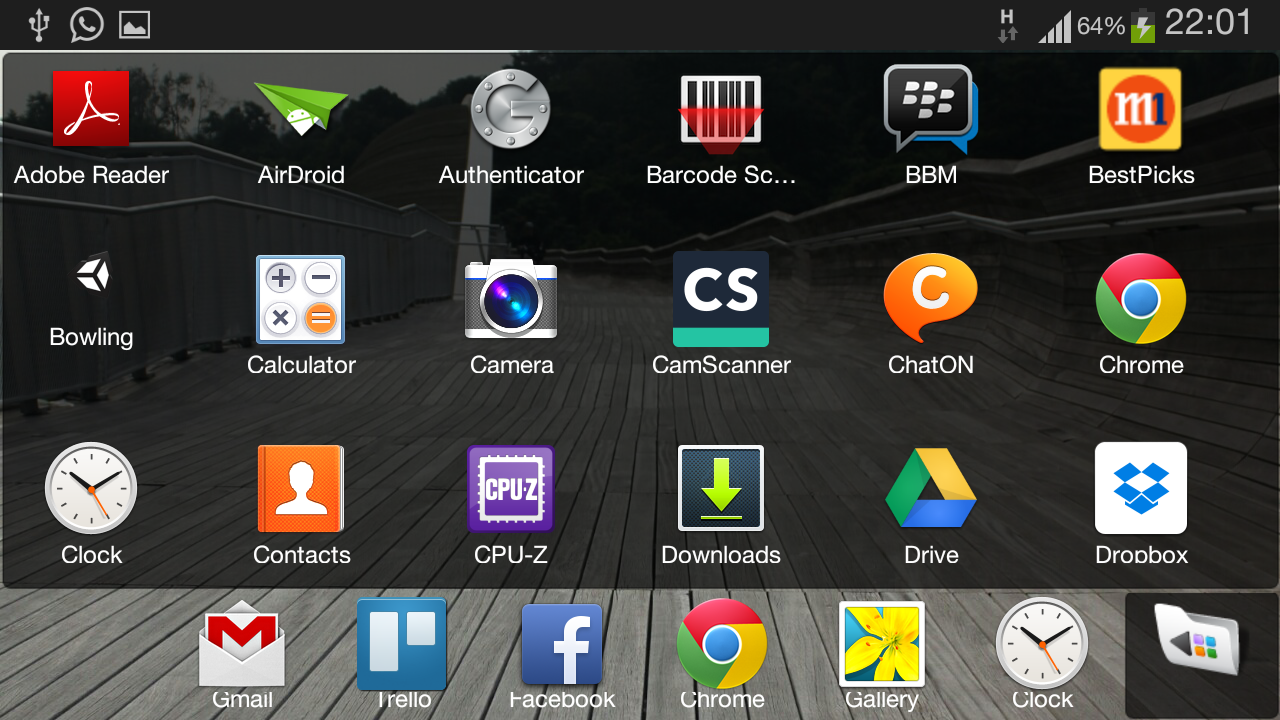Screen dimensions: 1280x720
Task: Open the Calculator app
Action: coord(301,299)
